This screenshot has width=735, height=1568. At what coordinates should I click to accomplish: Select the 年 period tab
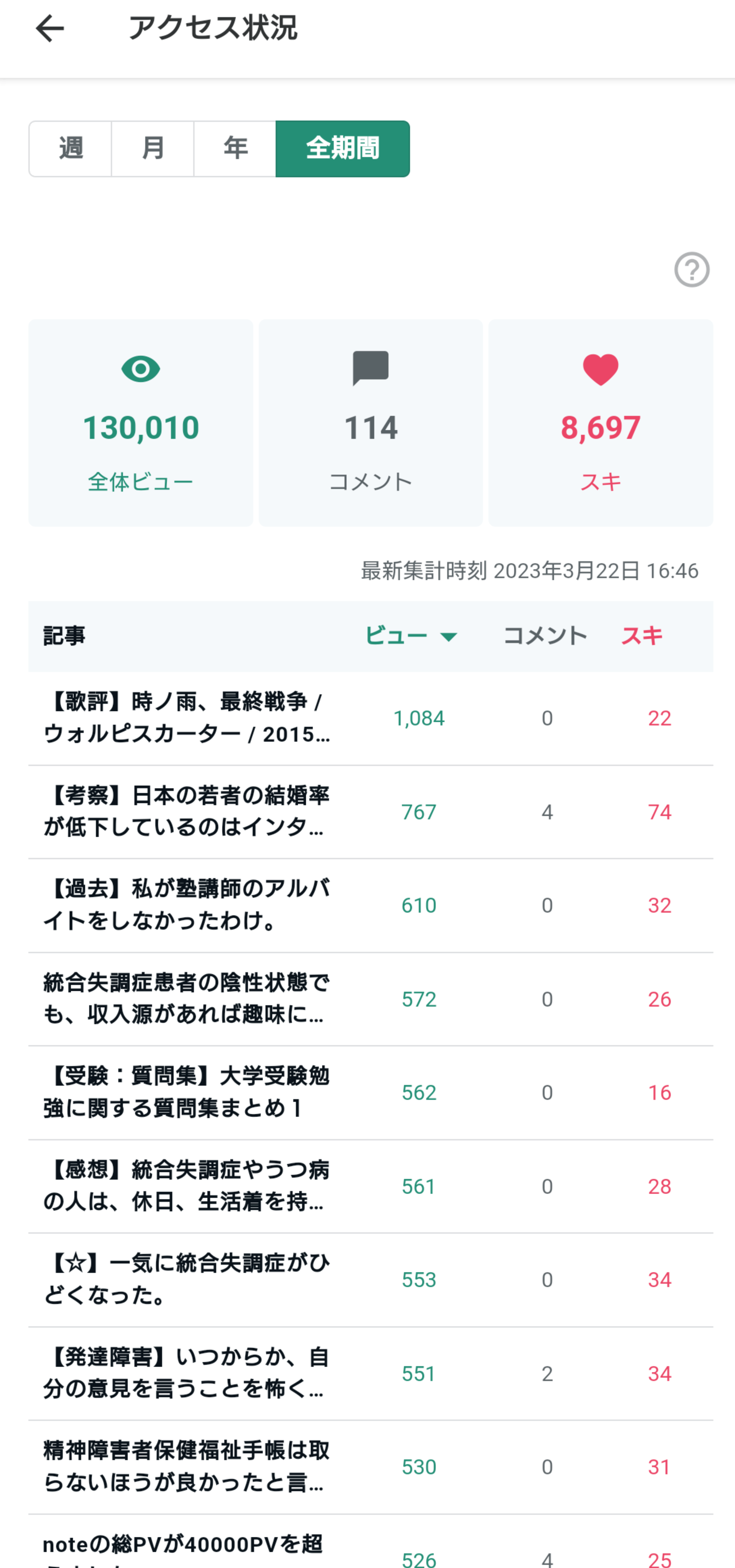coord(235,149)
